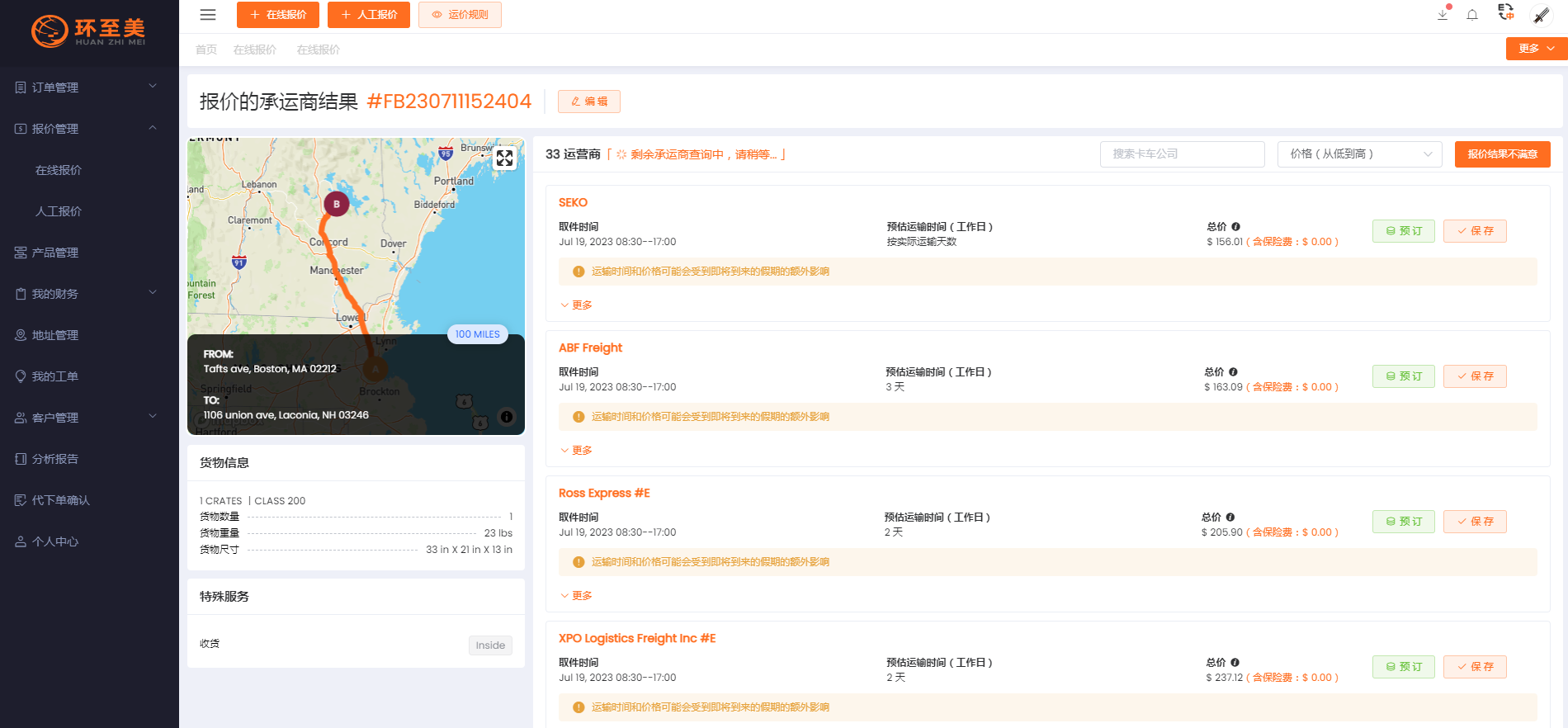
Task: Toggle the hamburger sidebar collapse icon
Action: click(208, 15)
